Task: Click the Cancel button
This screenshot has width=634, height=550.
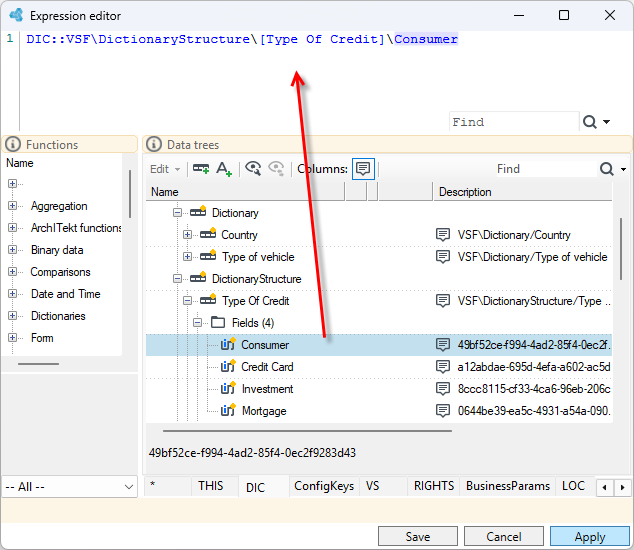Action: pos(504,536)
